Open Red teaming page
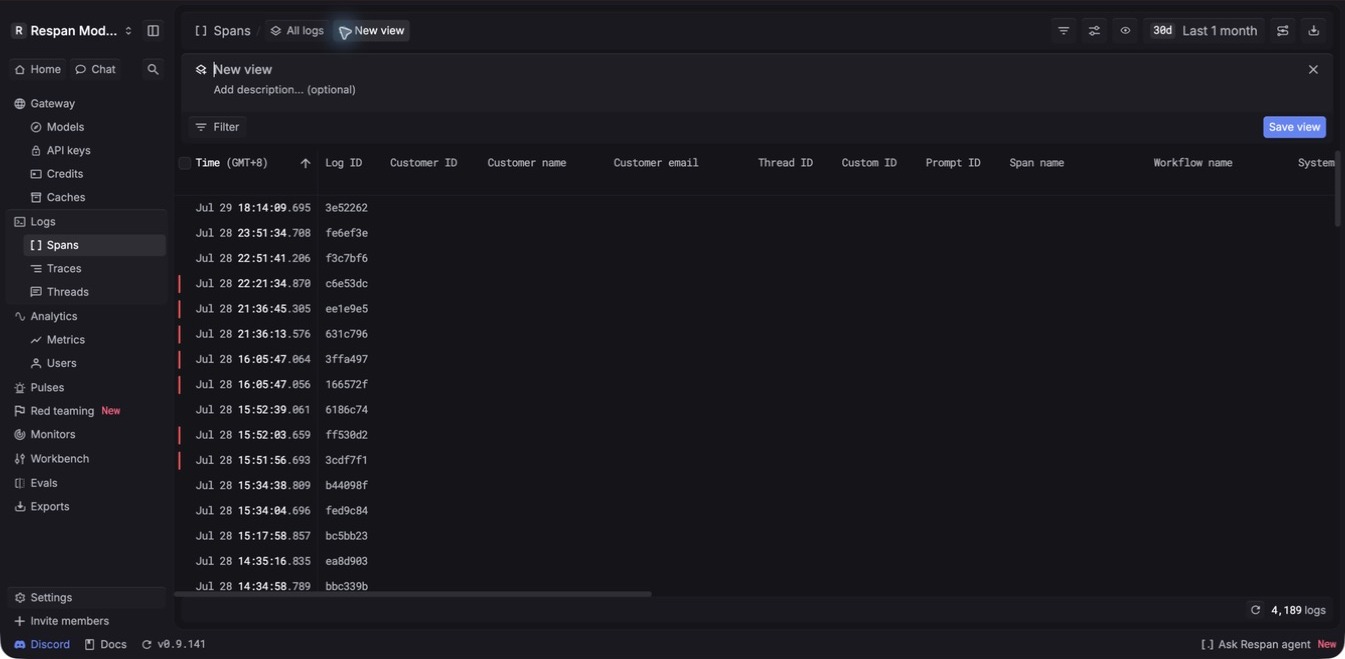This screenshot has height=659, width=1345. [62, 411]
